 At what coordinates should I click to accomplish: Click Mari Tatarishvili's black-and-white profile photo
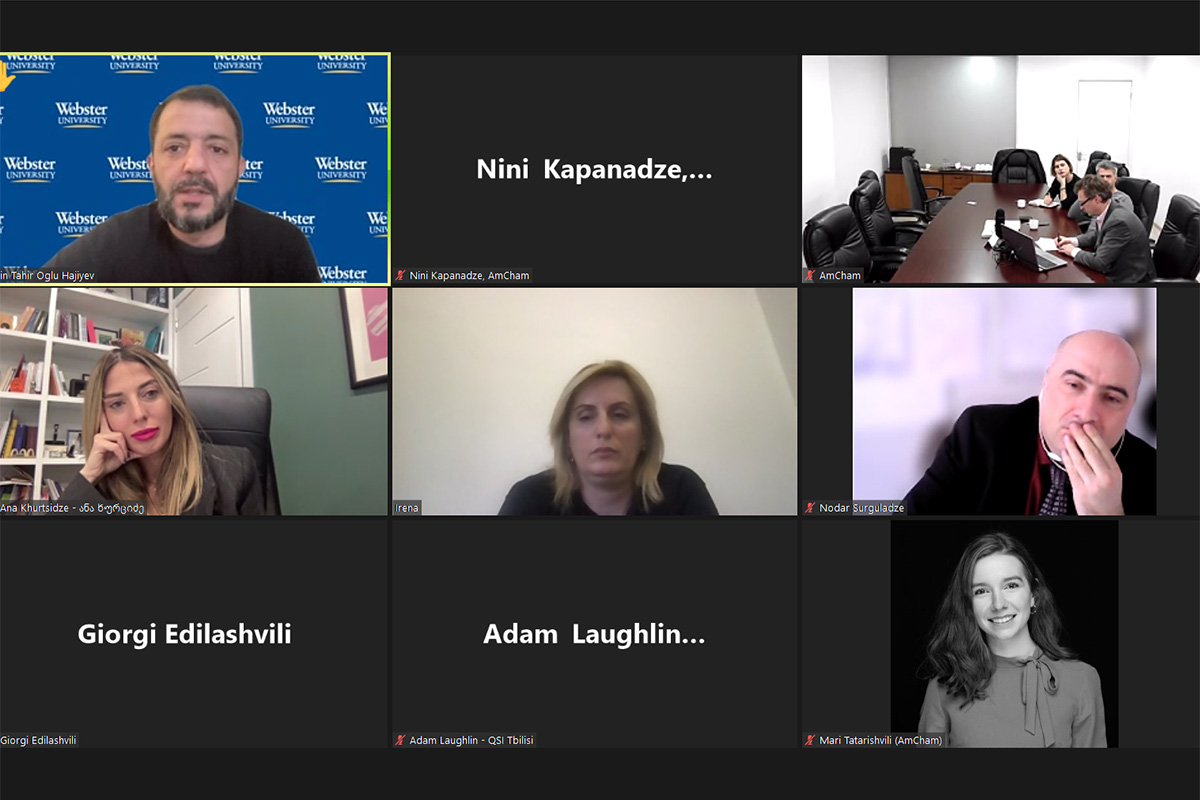(x=1004, y=633)
